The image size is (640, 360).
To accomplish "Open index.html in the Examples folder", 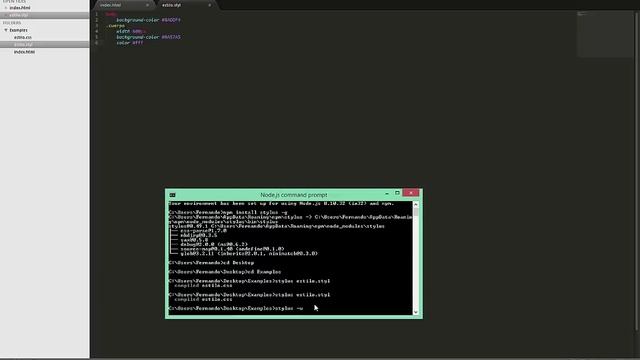I will click(x=24, y=52).
